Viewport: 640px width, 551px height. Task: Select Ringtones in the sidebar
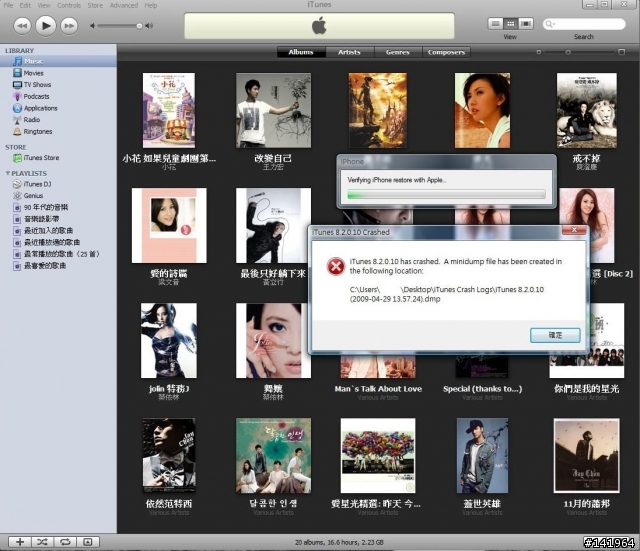click(x=58, y=131)
